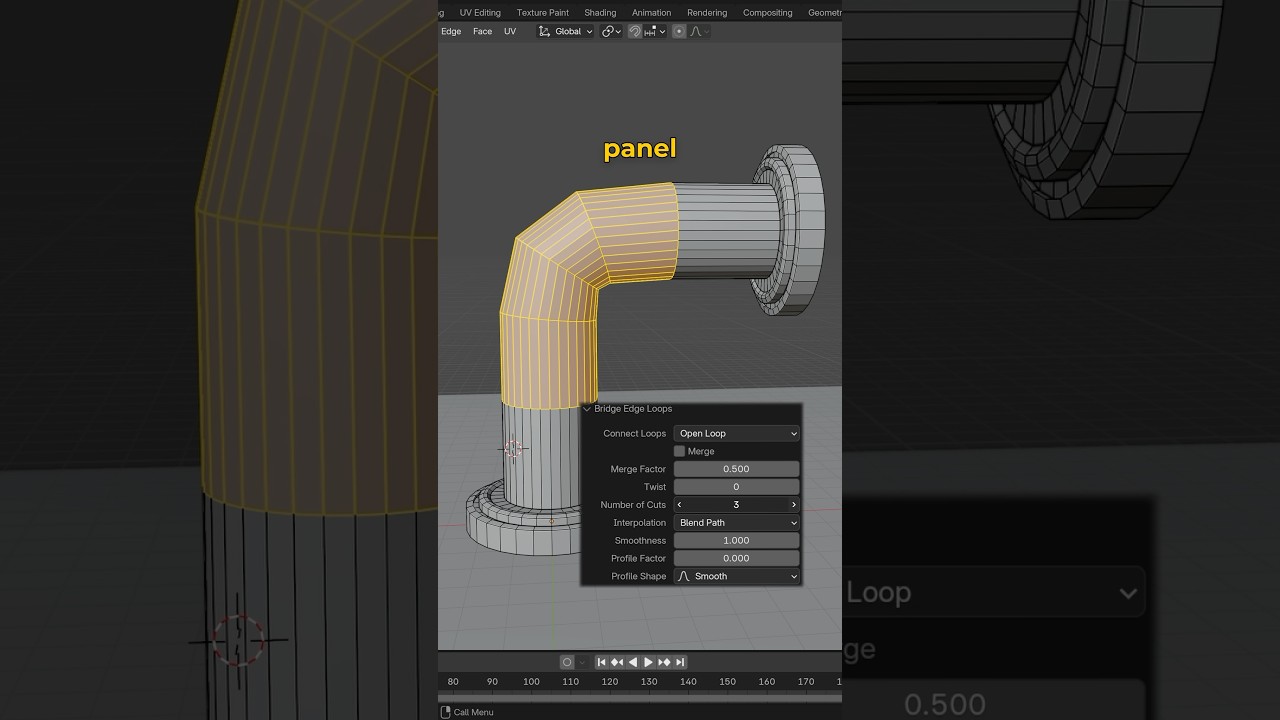Viewport: 1280px width, 720px height.
Task: Jump to the previous keyframe
Action: (617, 662)
